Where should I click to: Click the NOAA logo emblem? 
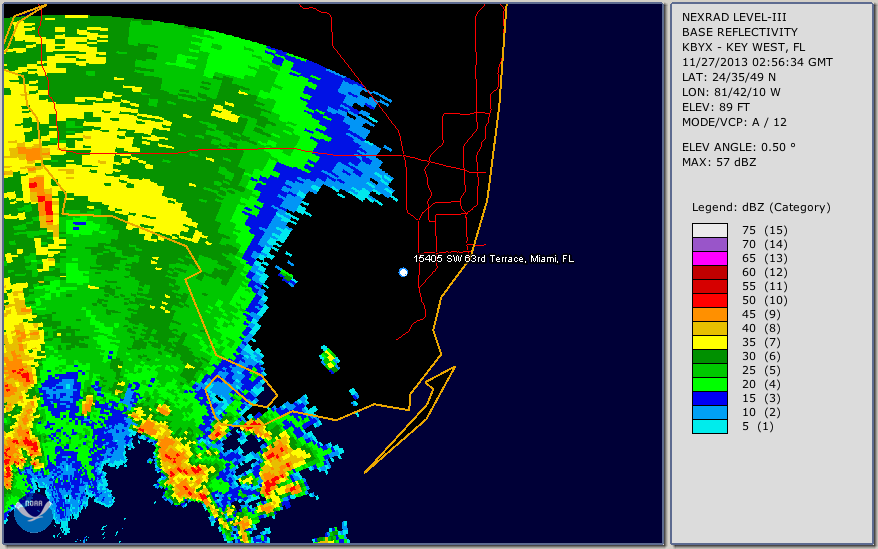(34, 513)
